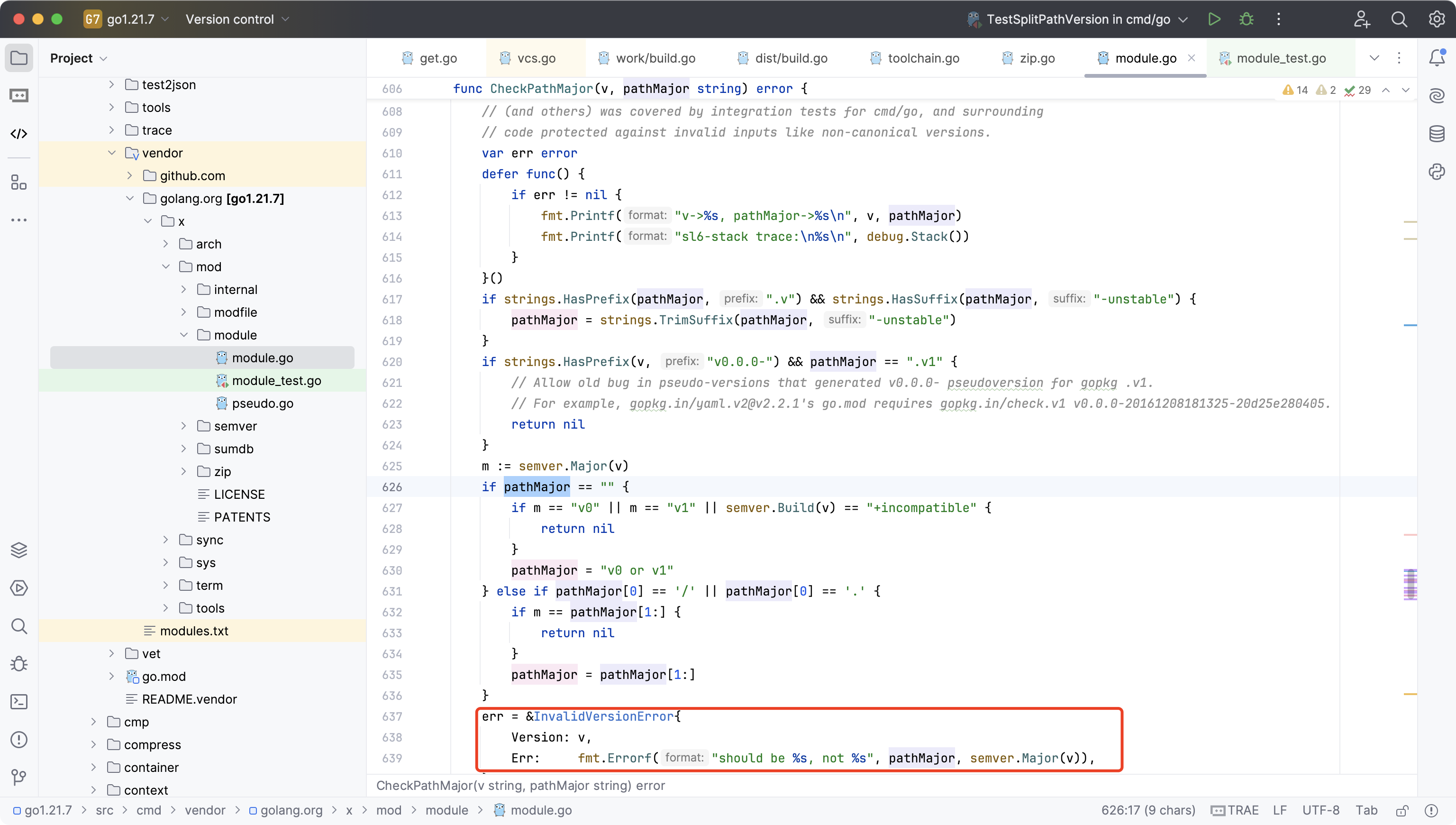Viewport: 1456px width, 825px height.
Task: Expand the github.com folder
Action: click(x=130, y=175)
